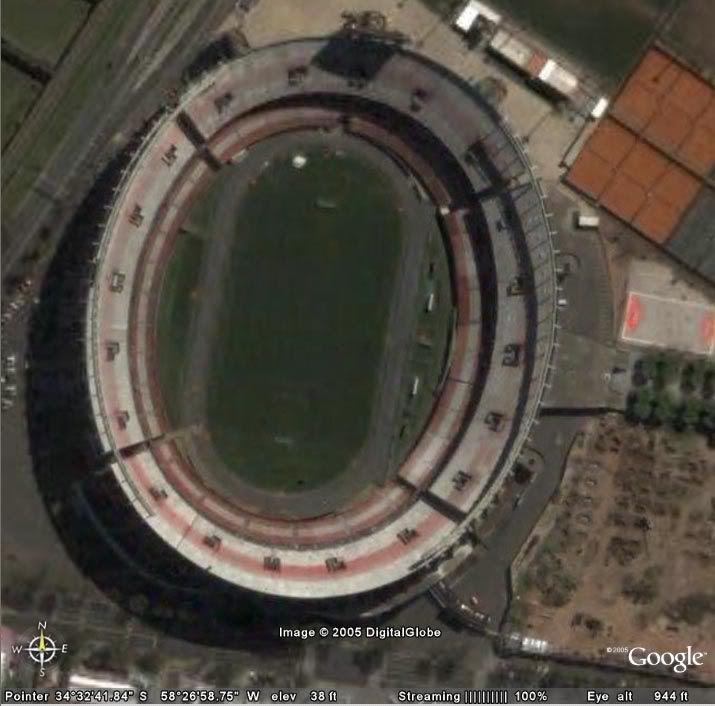
Task: Click the longitude readout 58°26'58.75" W
Action: tap(210, 696)
